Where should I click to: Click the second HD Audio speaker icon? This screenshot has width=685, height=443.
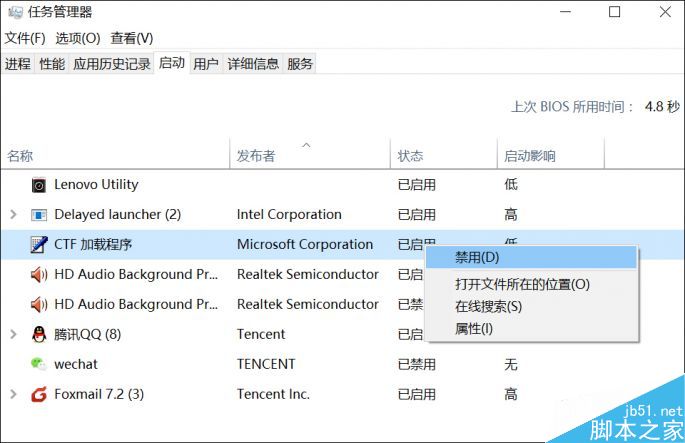[39, 305]
